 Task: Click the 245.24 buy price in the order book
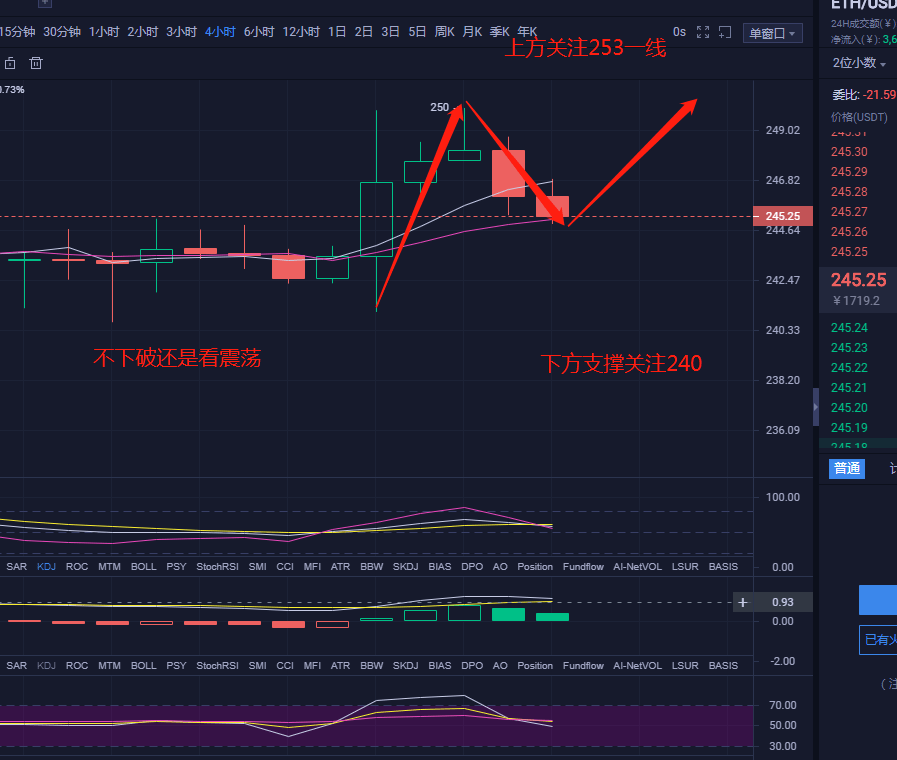pos(849,328)
